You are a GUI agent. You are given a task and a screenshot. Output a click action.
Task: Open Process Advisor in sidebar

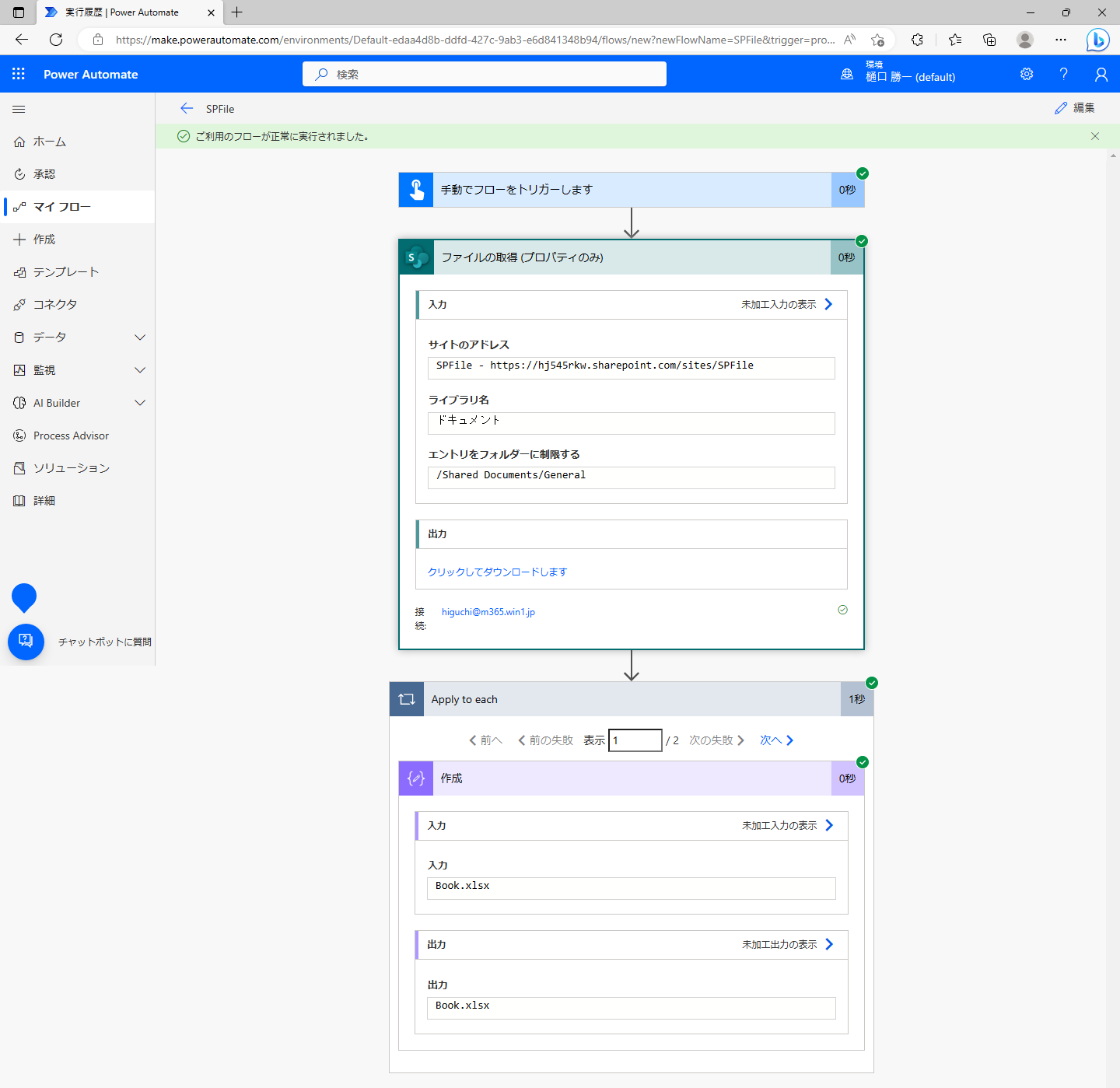78,436
